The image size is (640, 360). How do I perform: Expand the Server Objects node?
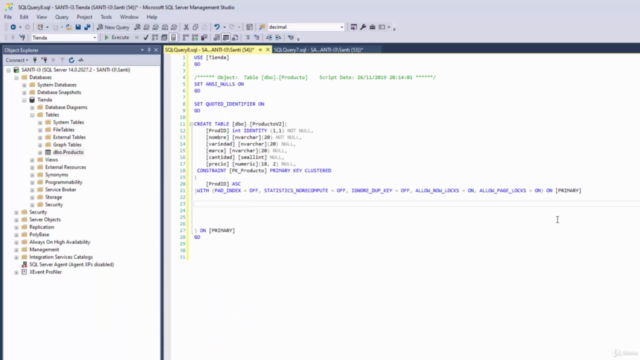click(16, 220)
